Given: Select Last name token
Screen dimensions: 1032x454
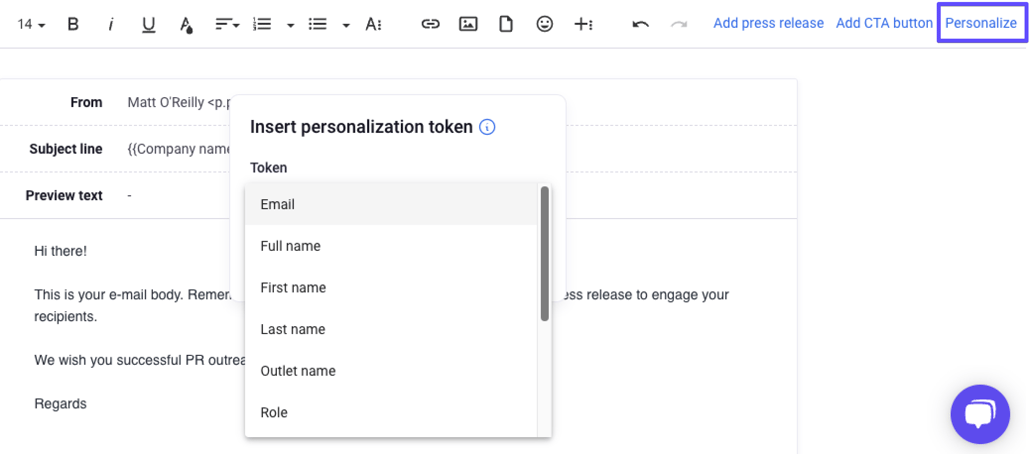Looking at the screenshot, I should pyautogui.click(x=391, y=329).
